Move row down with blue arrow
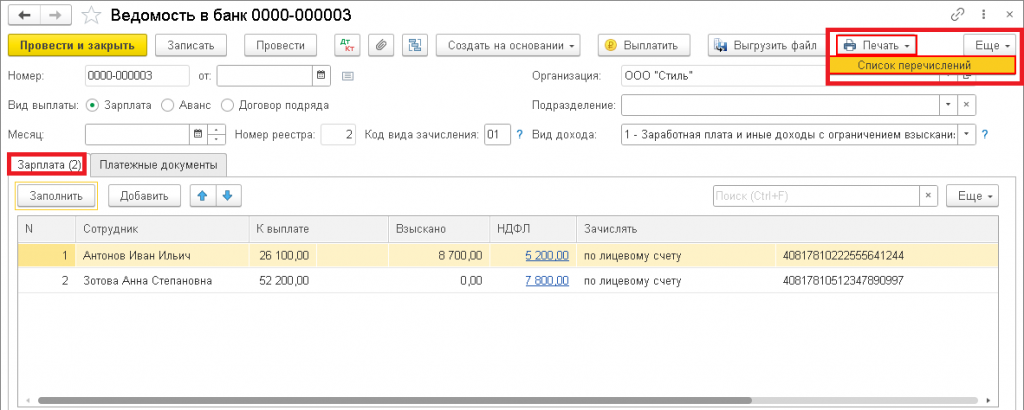 click(x=228, y=195)
